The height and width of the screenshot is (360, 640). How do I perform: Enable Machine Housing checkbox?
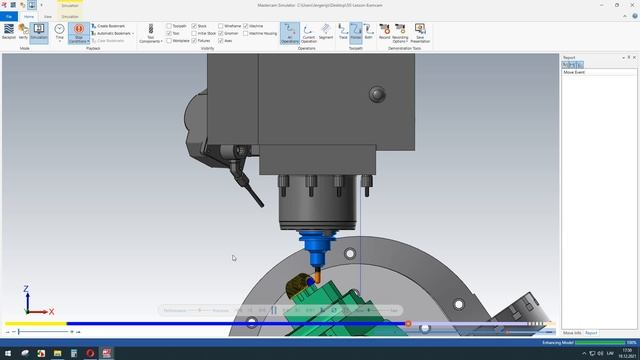pos(245,33)
